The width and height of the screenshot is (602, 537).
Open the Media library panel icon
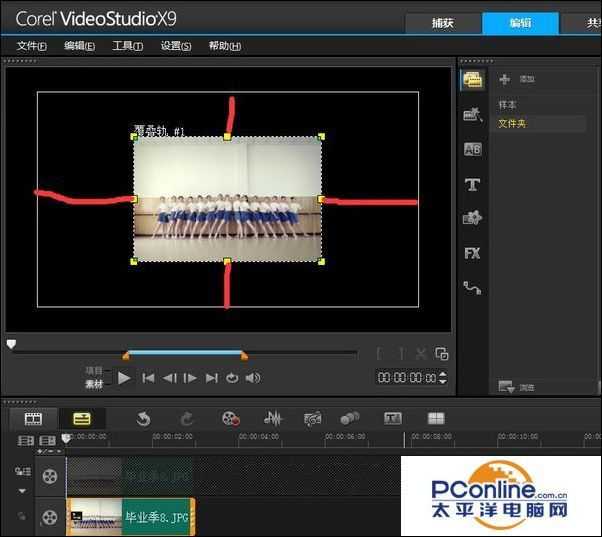click(472, 80)
